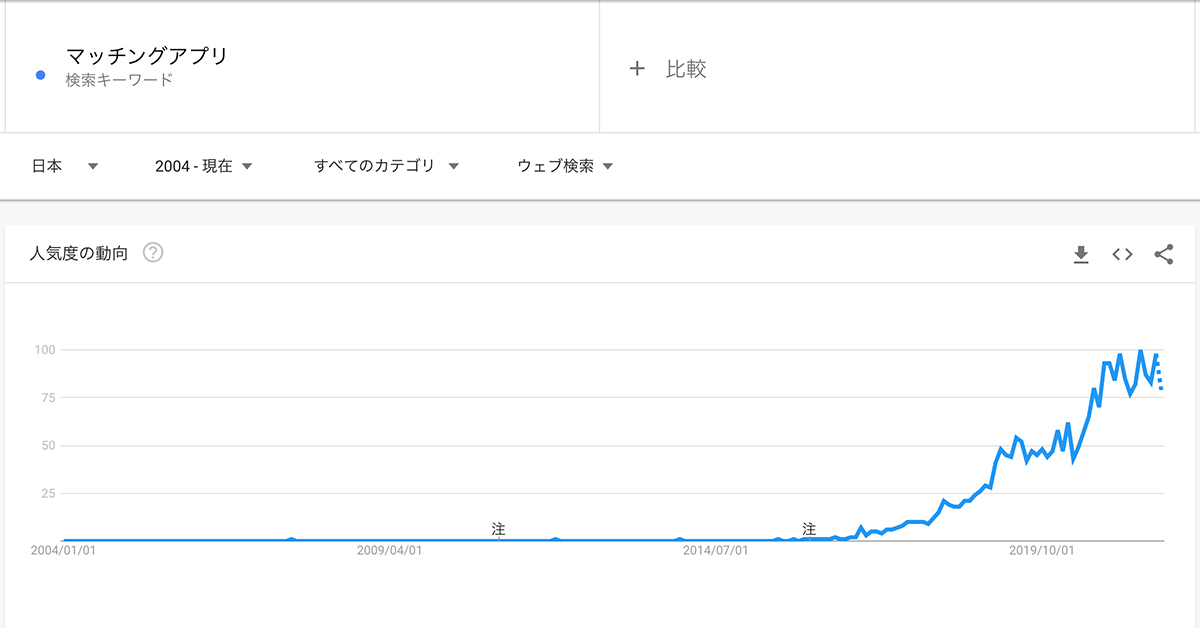Open the embed code icon
The image size is (1200, 628).
[x=1122, y=255]
